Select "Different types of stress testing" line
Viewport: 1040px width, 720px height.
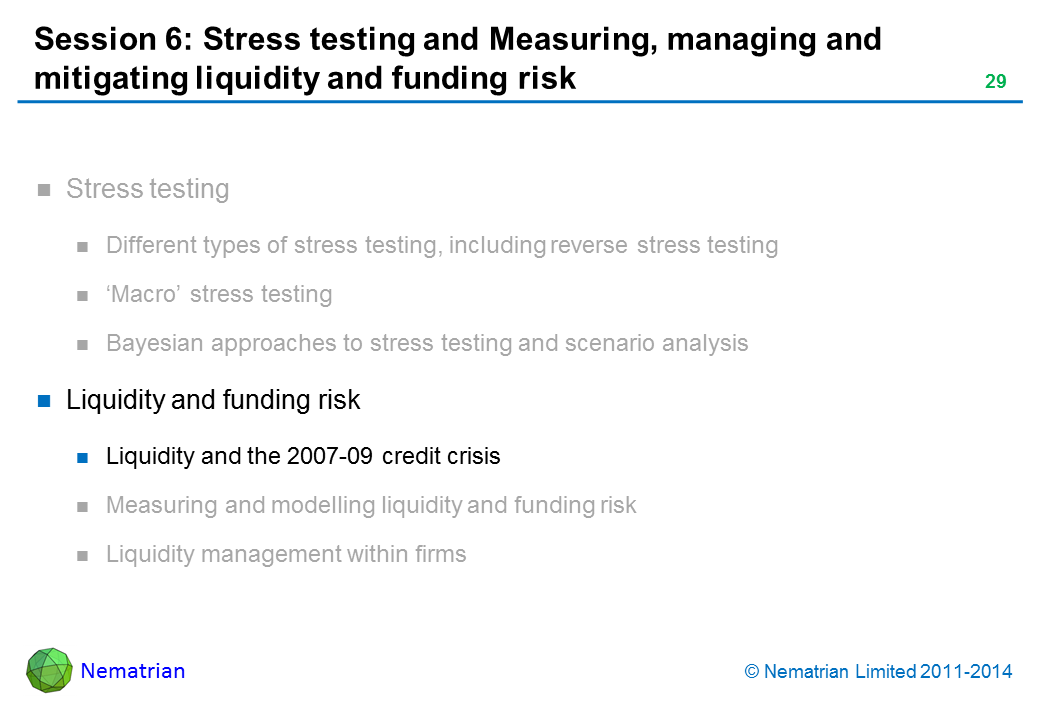point(441,245)
